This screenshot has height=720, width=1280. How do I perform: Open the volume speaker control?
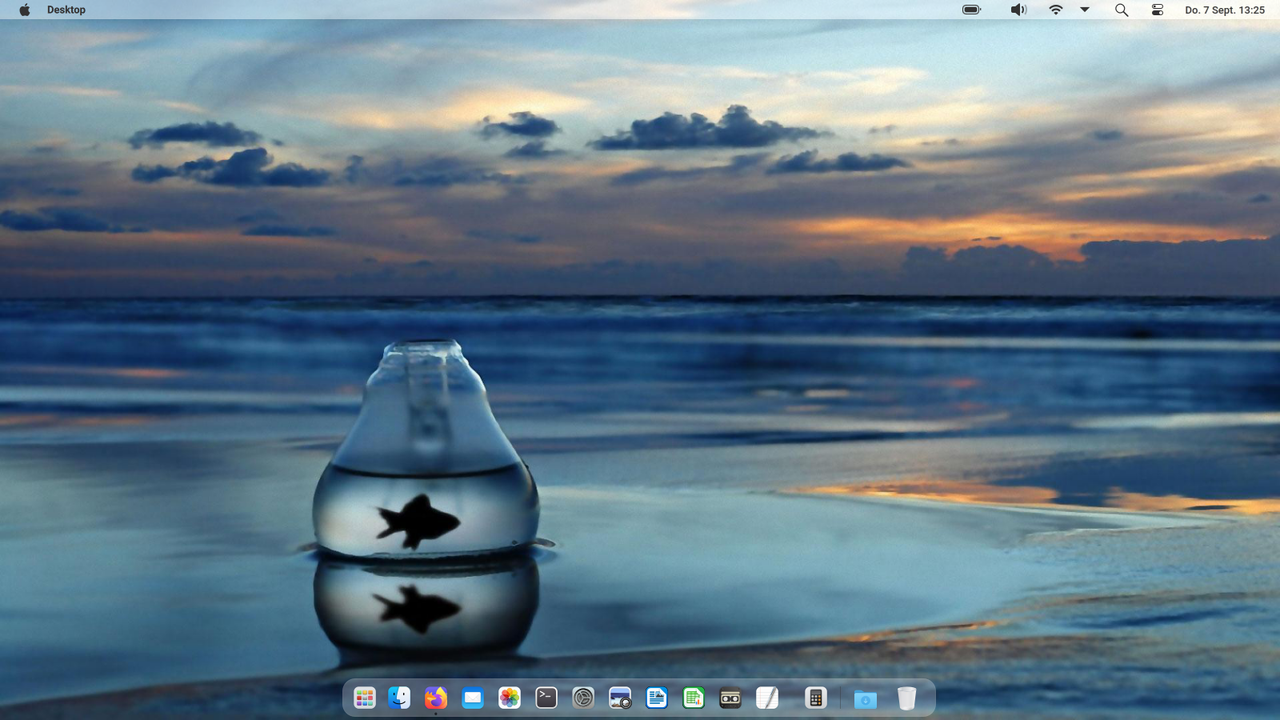pyautogui.click(x=1018, y=9)
